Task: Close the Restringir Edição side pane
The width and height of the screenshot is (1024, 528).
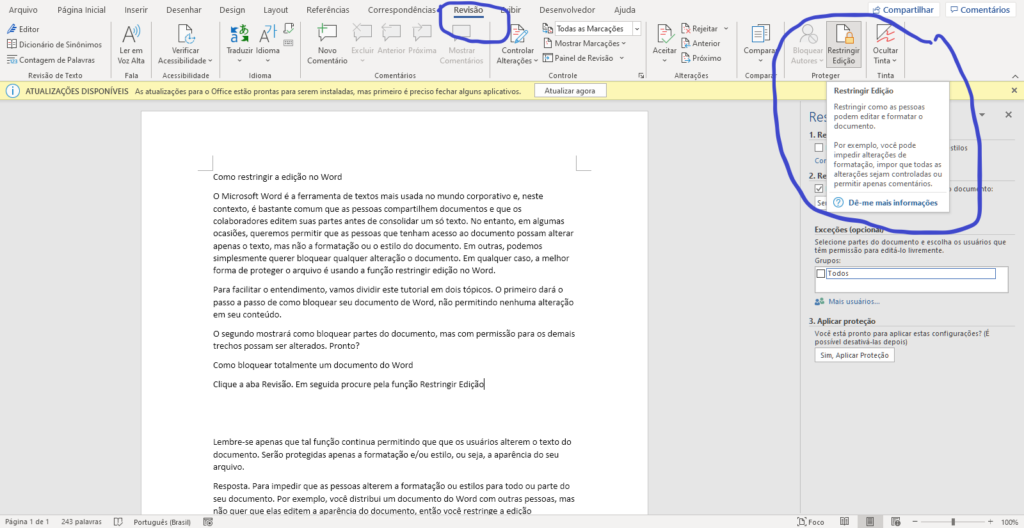Action: point(1008,114)
